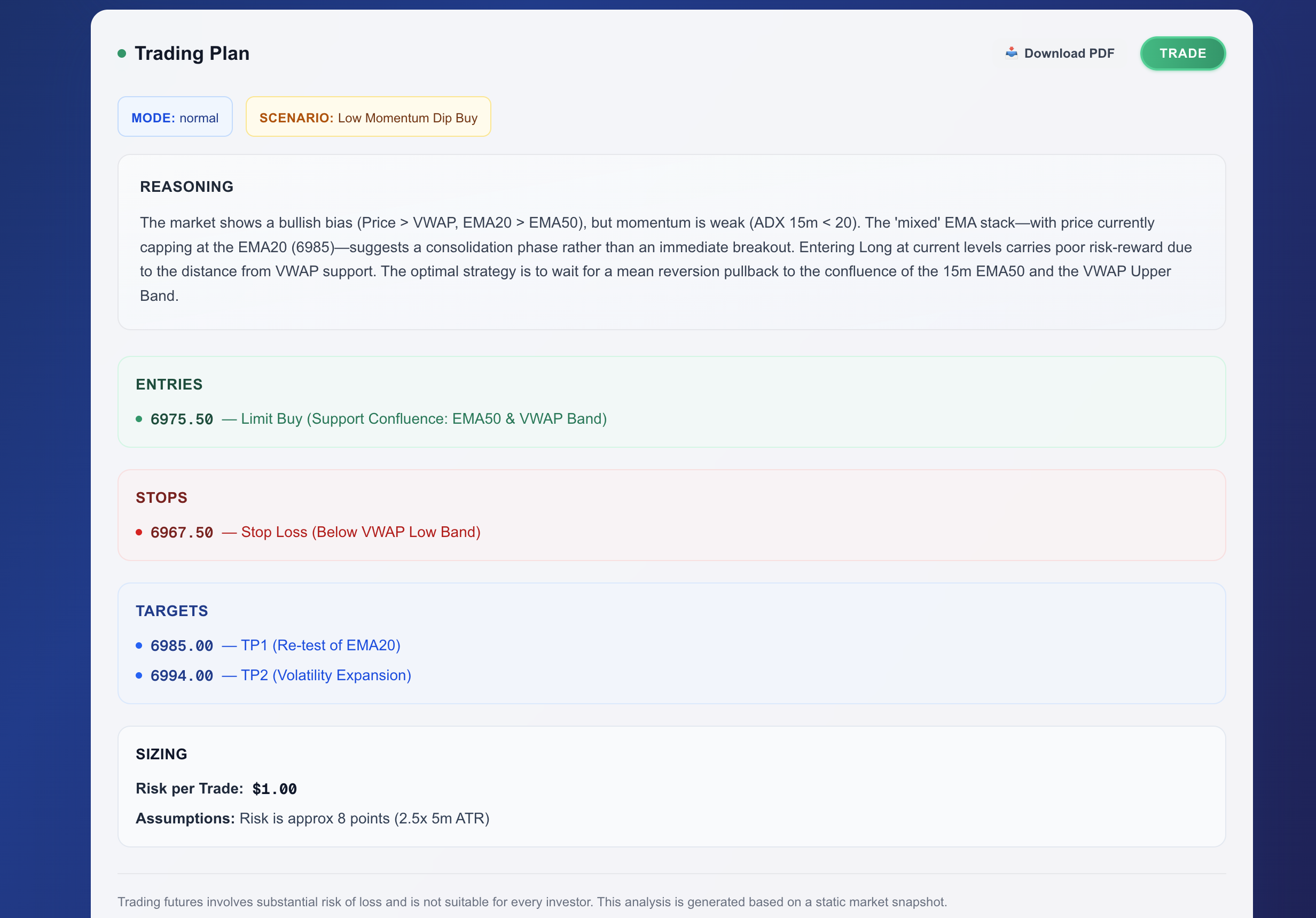Click the green bullet for entry 6975.50
Image resolution: width=1316 pixels, height=918 pixels.
pos(139,419)
